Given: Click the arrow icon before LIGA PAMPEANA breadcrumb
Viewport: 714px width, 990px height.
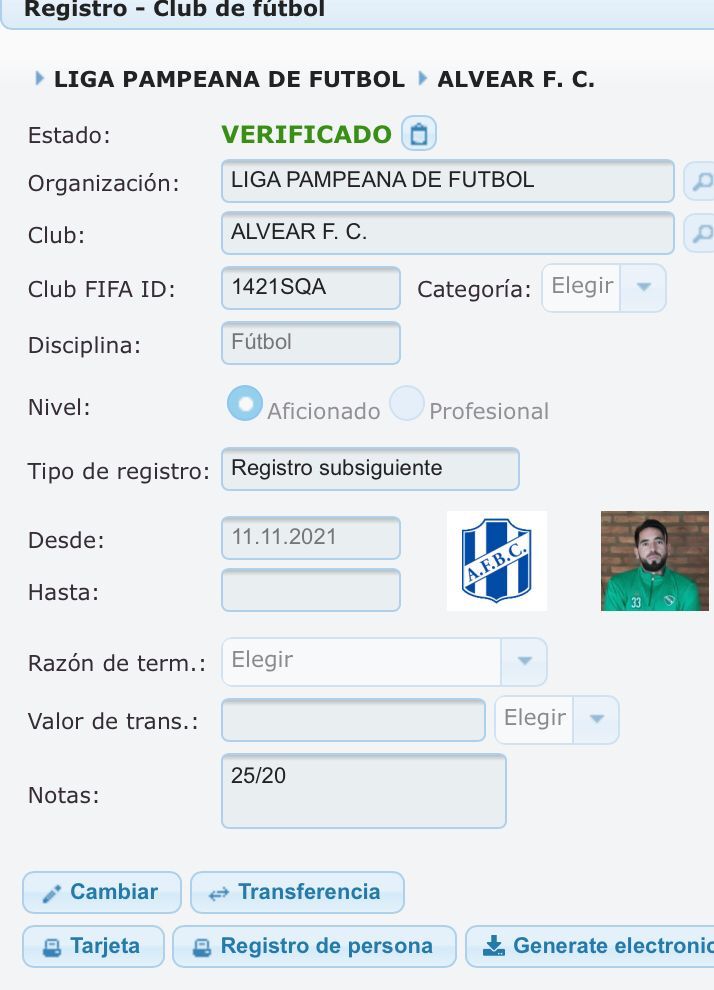Looking at the screenshot, I should click(x=39, y=78).
